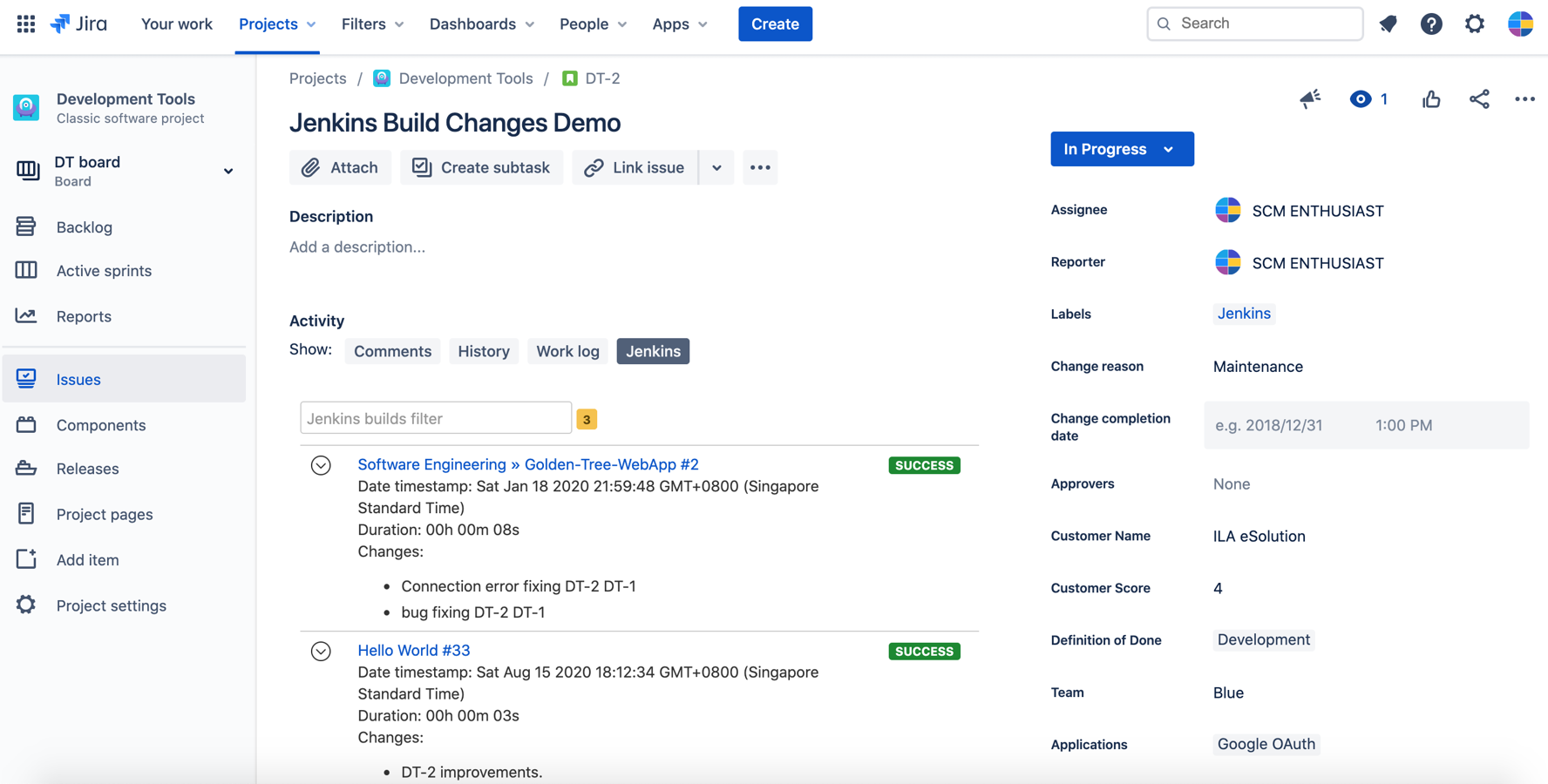Viewport: 1548px width, 784px height.
Task: Expand the DT board switcher chevron
Action: point(228,171)
